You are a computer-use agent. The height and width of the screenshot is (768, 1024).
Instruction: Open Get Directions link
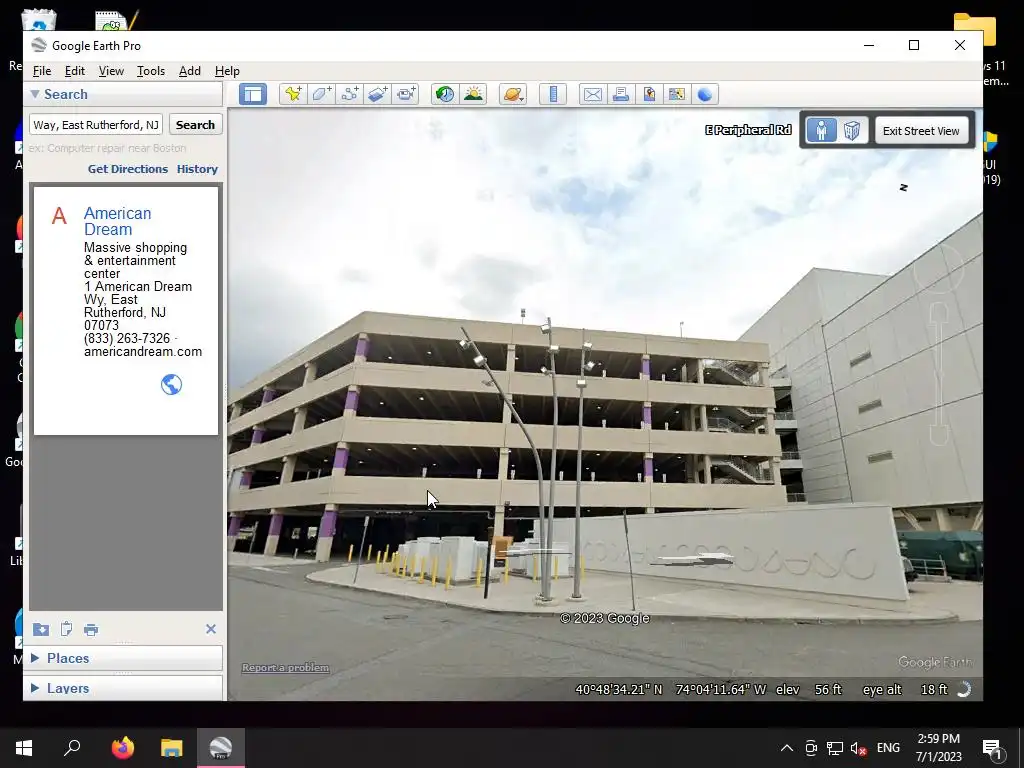point(128,169)
